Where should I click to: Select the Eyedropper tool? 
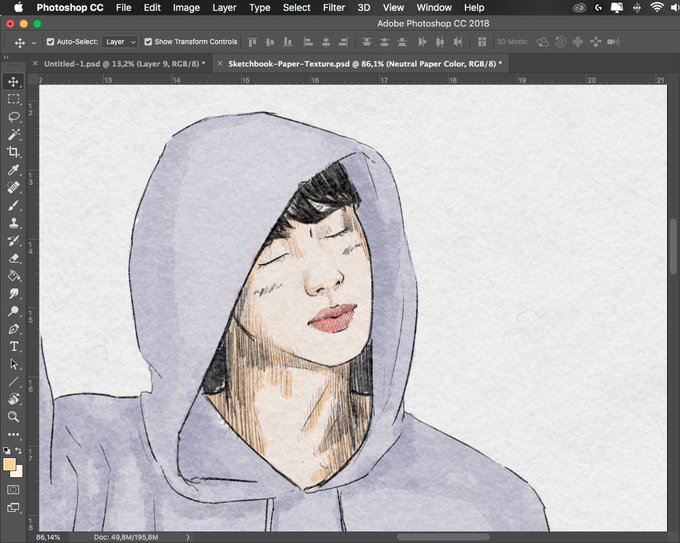[13, 170]
